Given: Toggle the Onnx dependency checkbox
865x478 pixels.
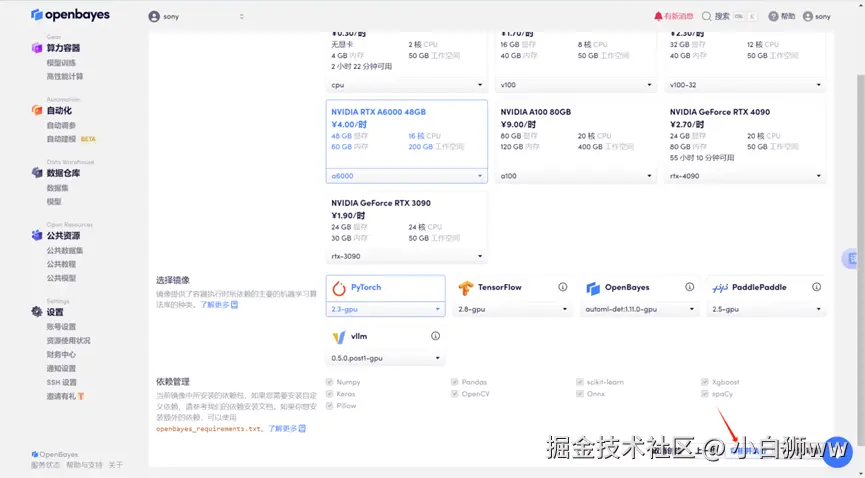Looking at the screenshot, I should 580,394.
